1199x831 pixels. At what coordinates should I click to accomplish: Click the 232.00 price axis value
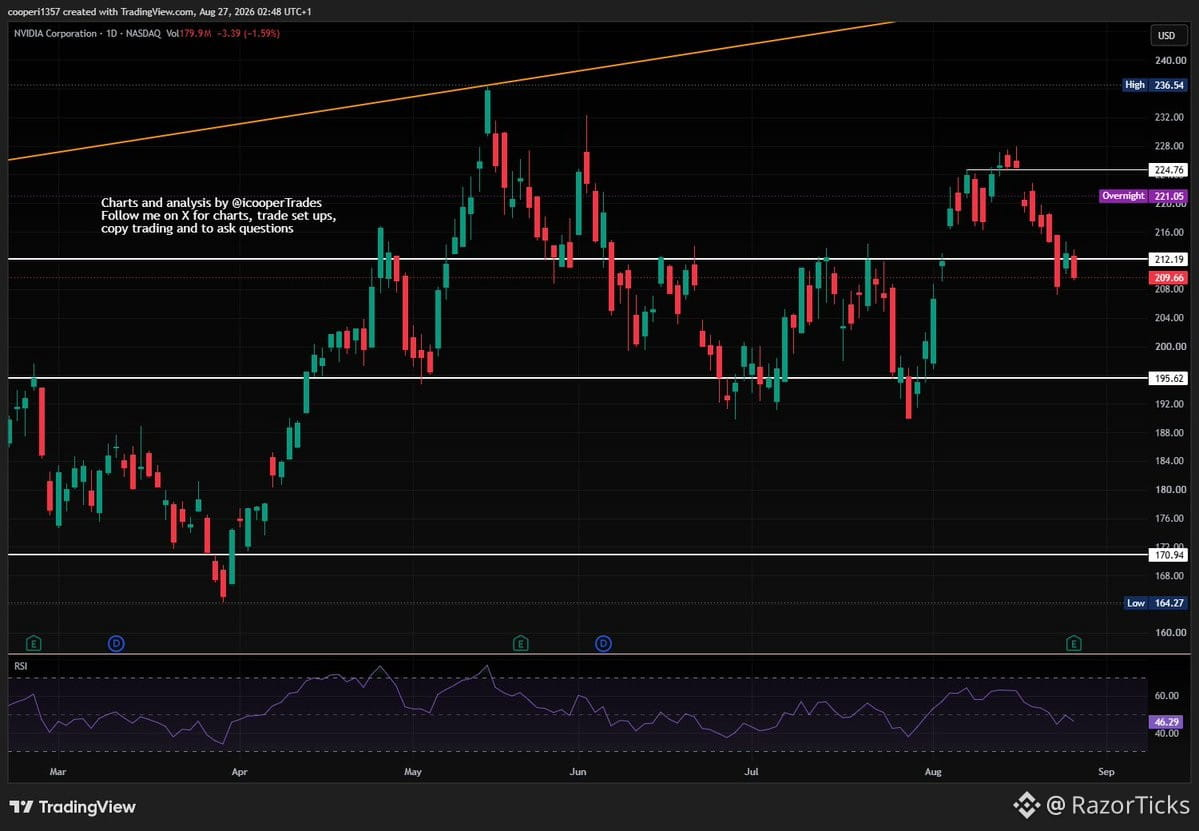coord(1170,118)
